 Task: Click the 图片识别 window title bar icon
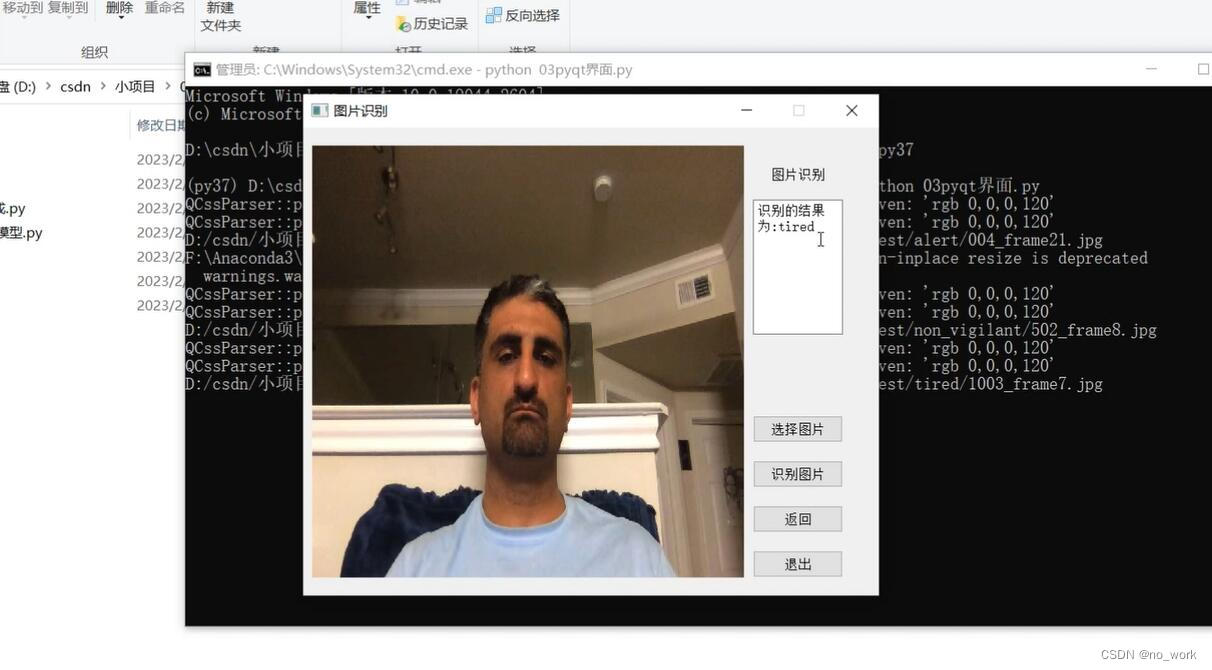(x=319, y=110)
